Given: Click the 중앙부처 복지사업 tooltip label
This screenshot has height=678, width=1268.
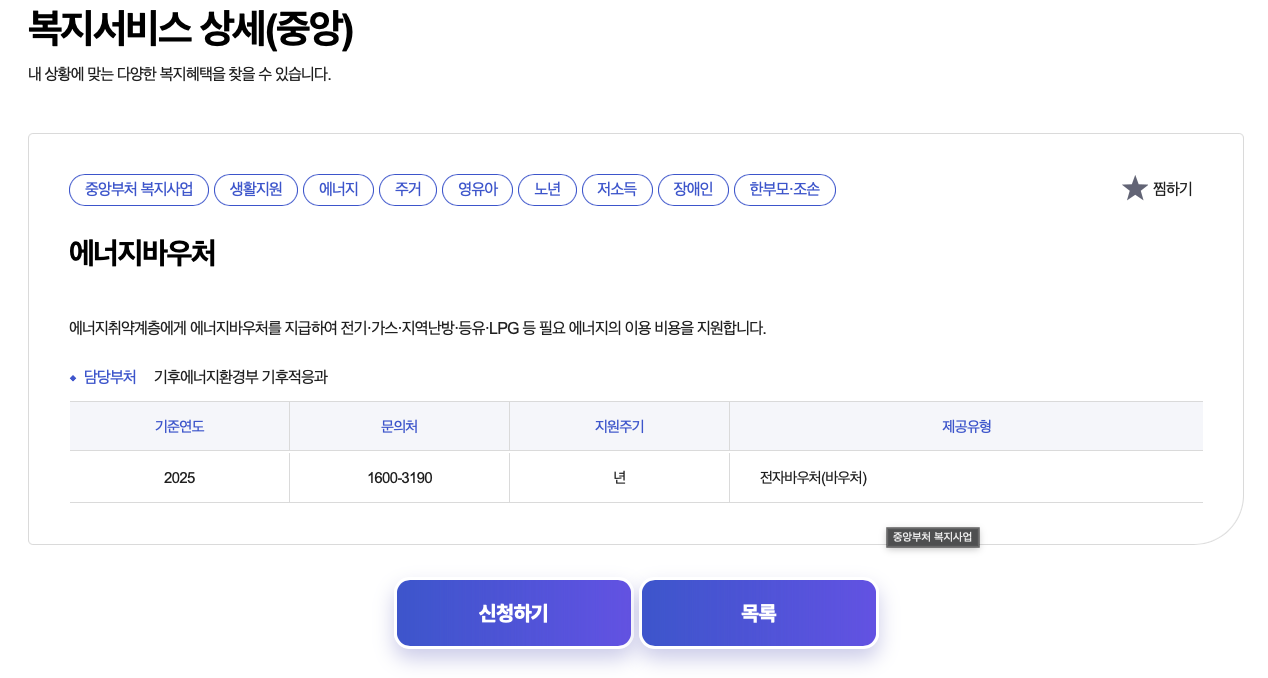Looking at the screenshot, I should [932, 537].
